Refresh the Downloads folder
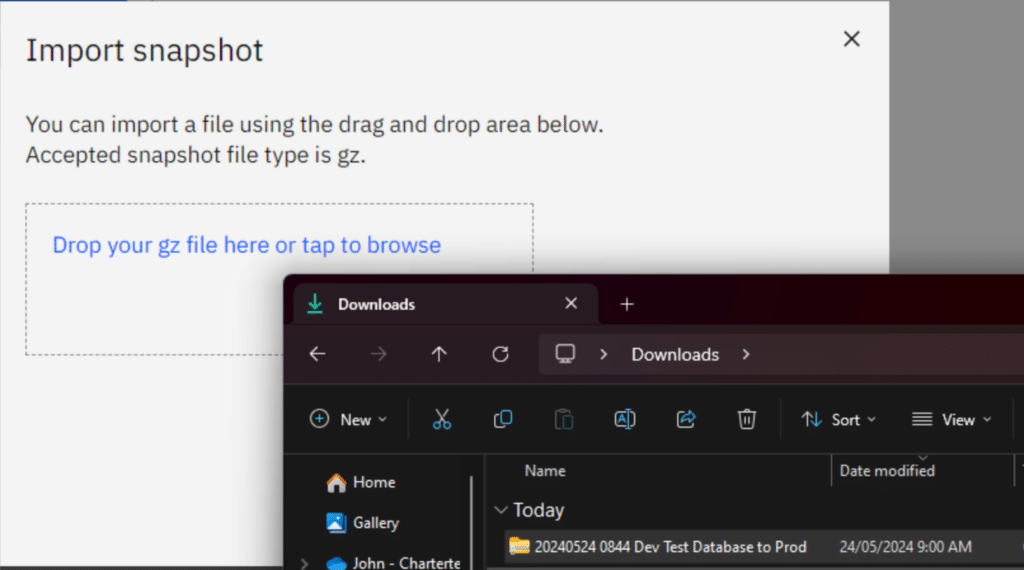This screenshot has height=570, width=1024. [x=500, y=354]
